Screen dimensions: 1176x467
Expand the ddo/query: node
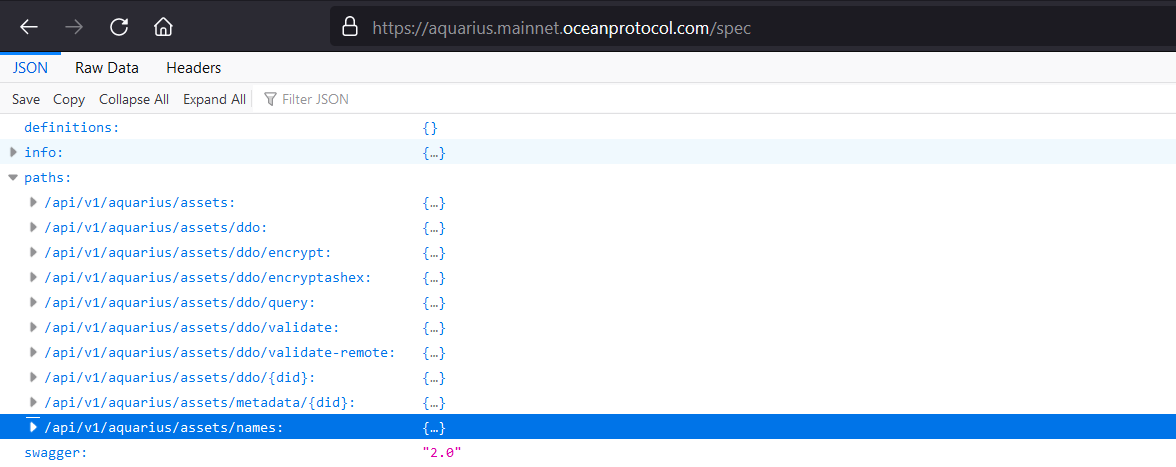click(x=33, y=302)
